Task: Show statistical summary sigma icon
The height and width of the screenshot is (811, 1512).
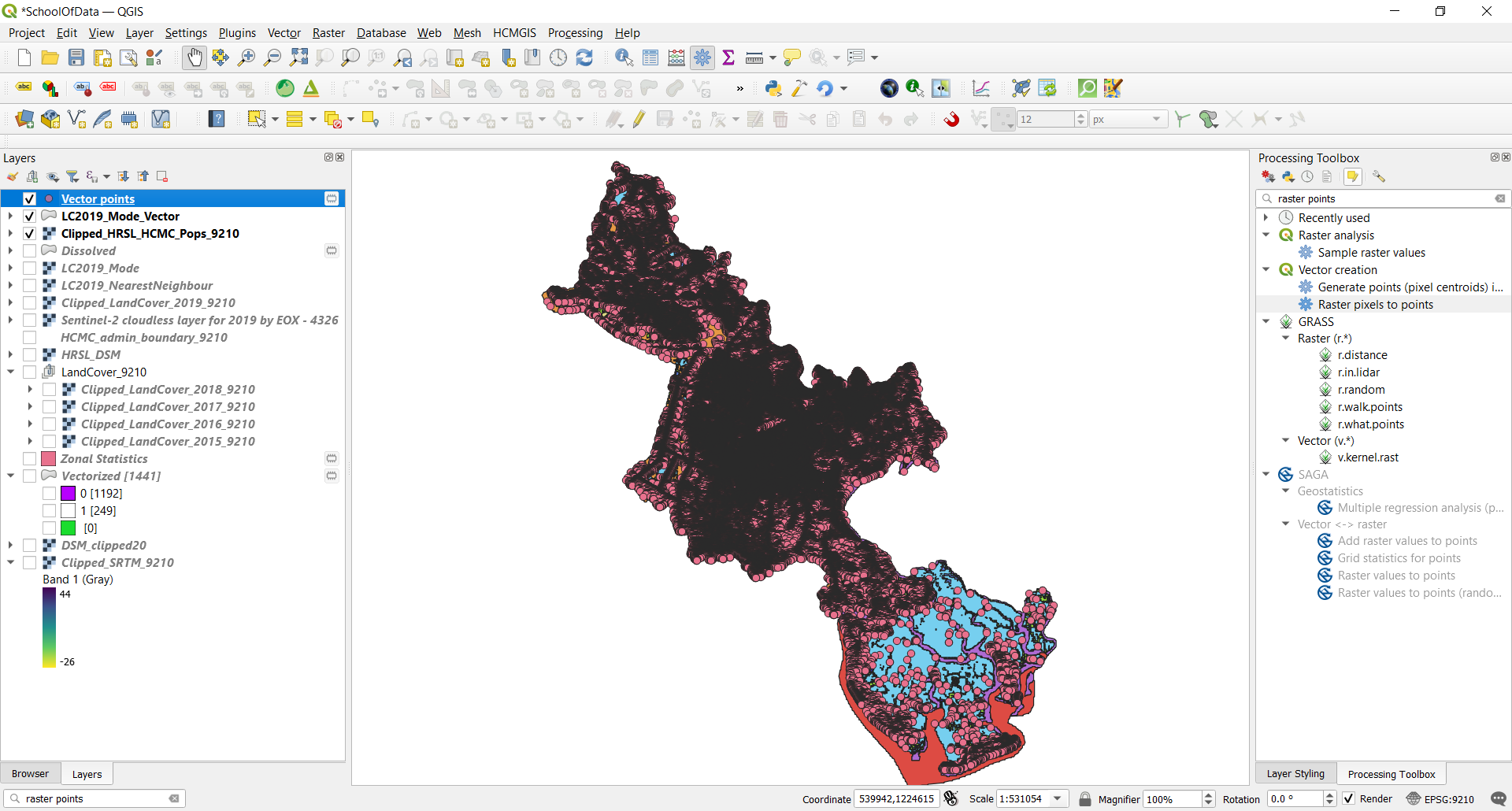Action: 728,57
